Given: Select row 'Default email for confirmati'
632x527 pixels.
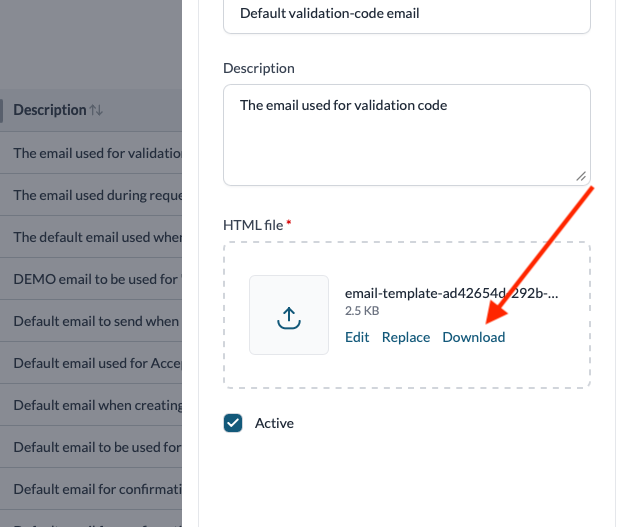Looking at the screenshot, I should click(x=91, y=489).
